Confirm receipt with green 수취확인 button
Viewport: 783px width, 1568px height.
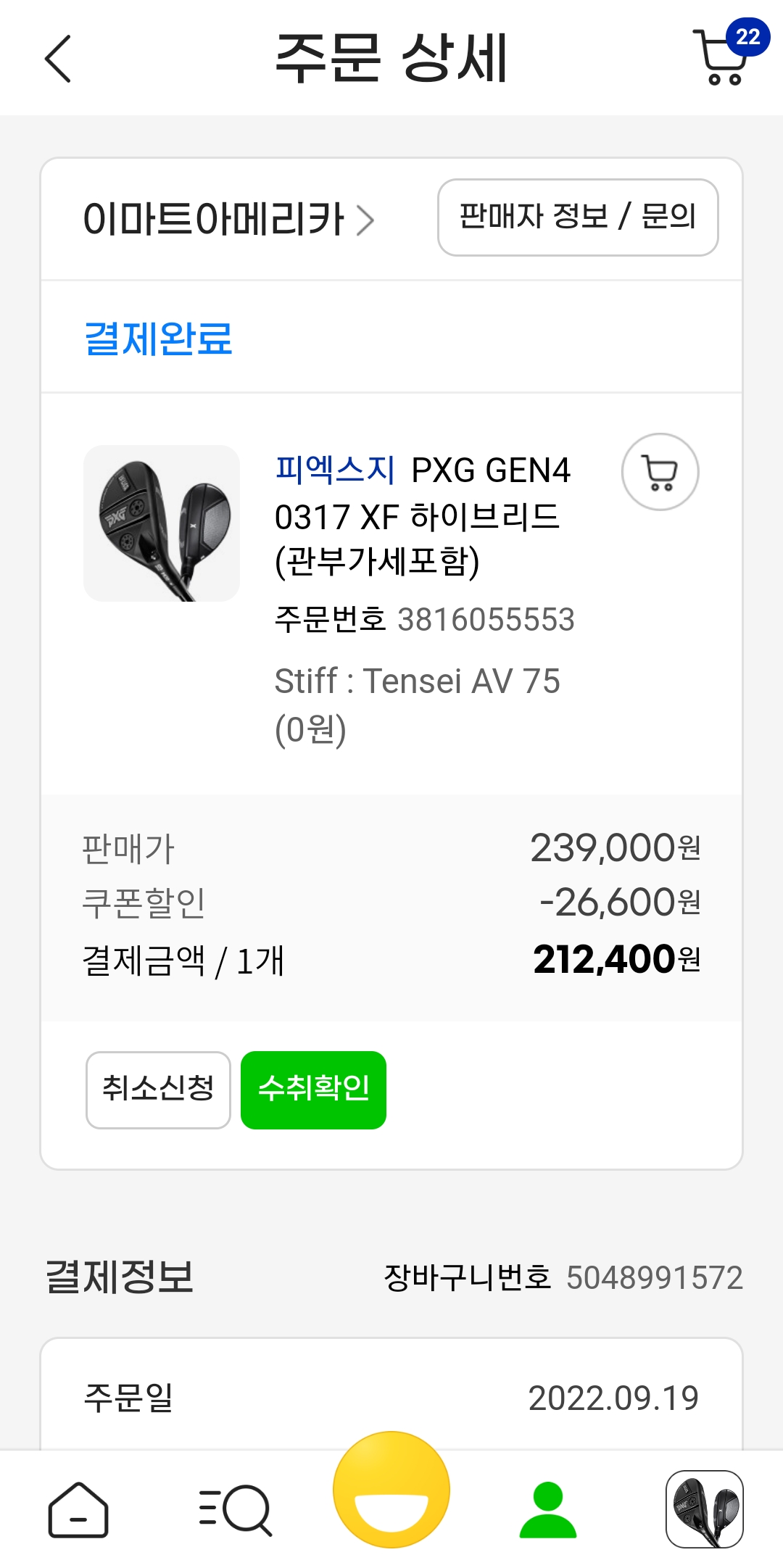point(313,1090)
